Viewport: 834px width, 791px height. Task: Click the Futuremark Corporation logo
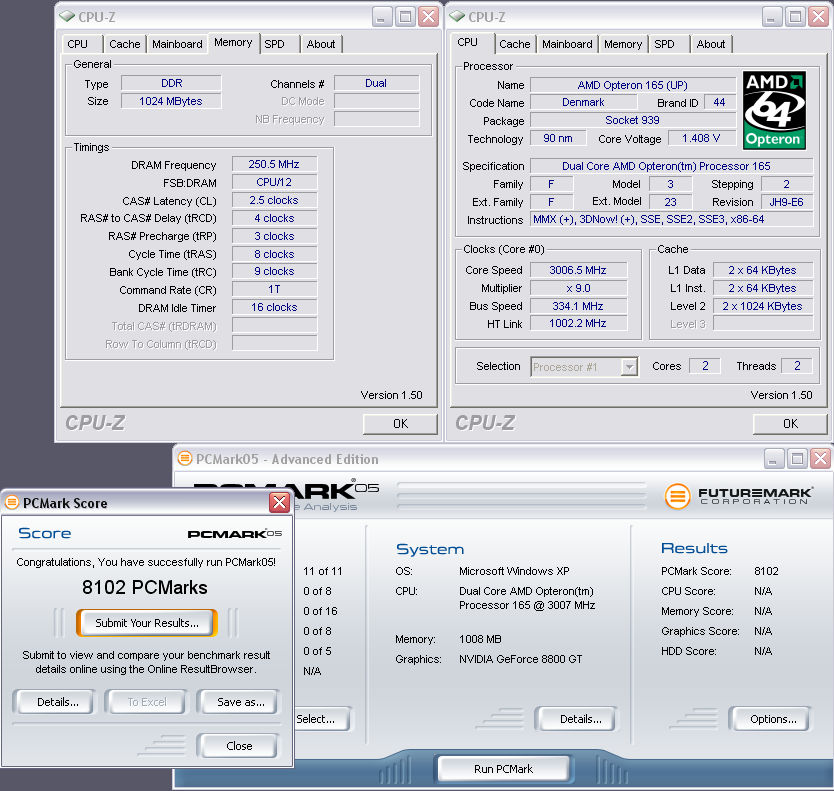738,496
